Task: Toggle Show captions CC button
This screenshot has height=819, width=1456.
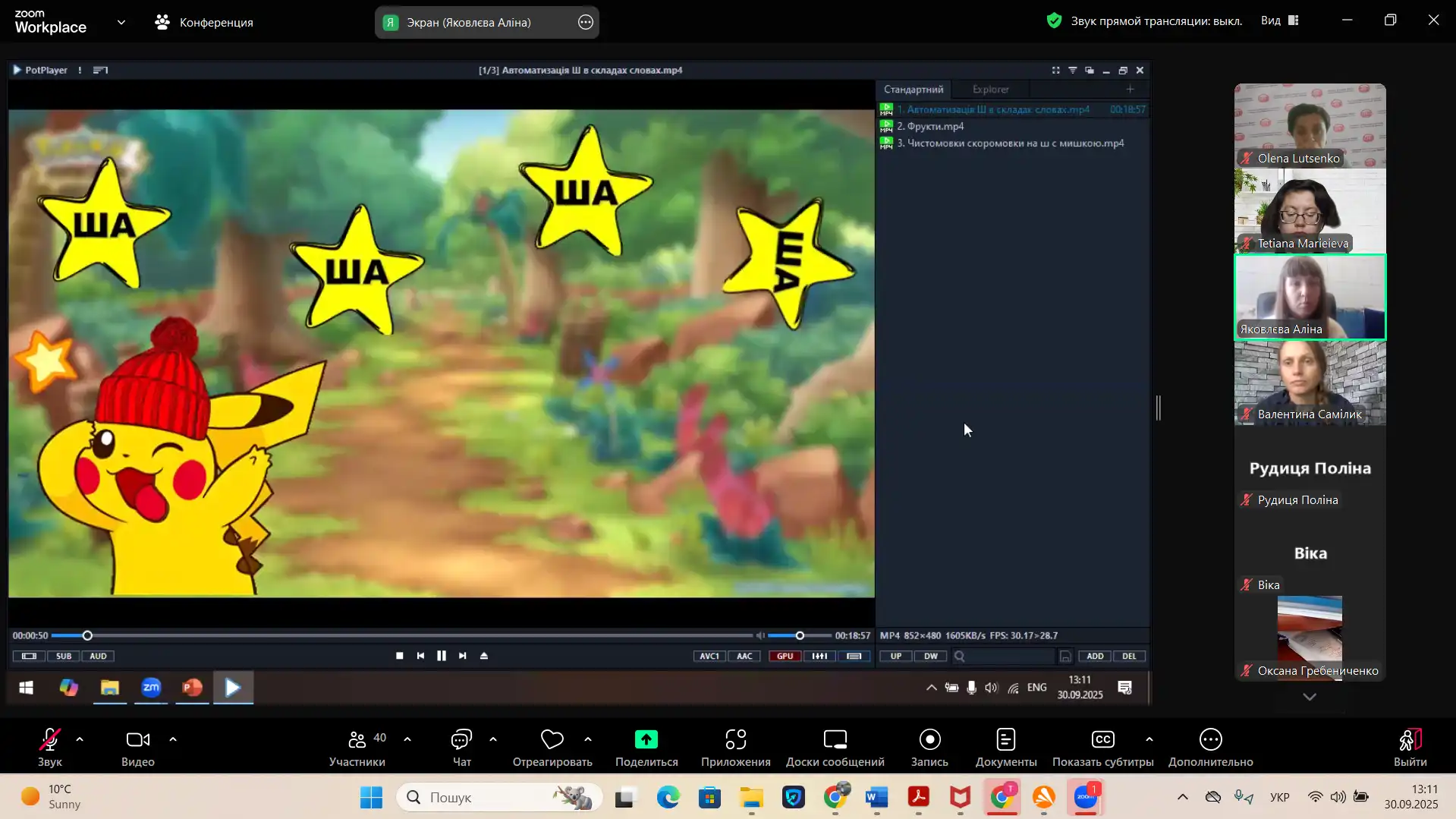Action: coord(1102,748)
